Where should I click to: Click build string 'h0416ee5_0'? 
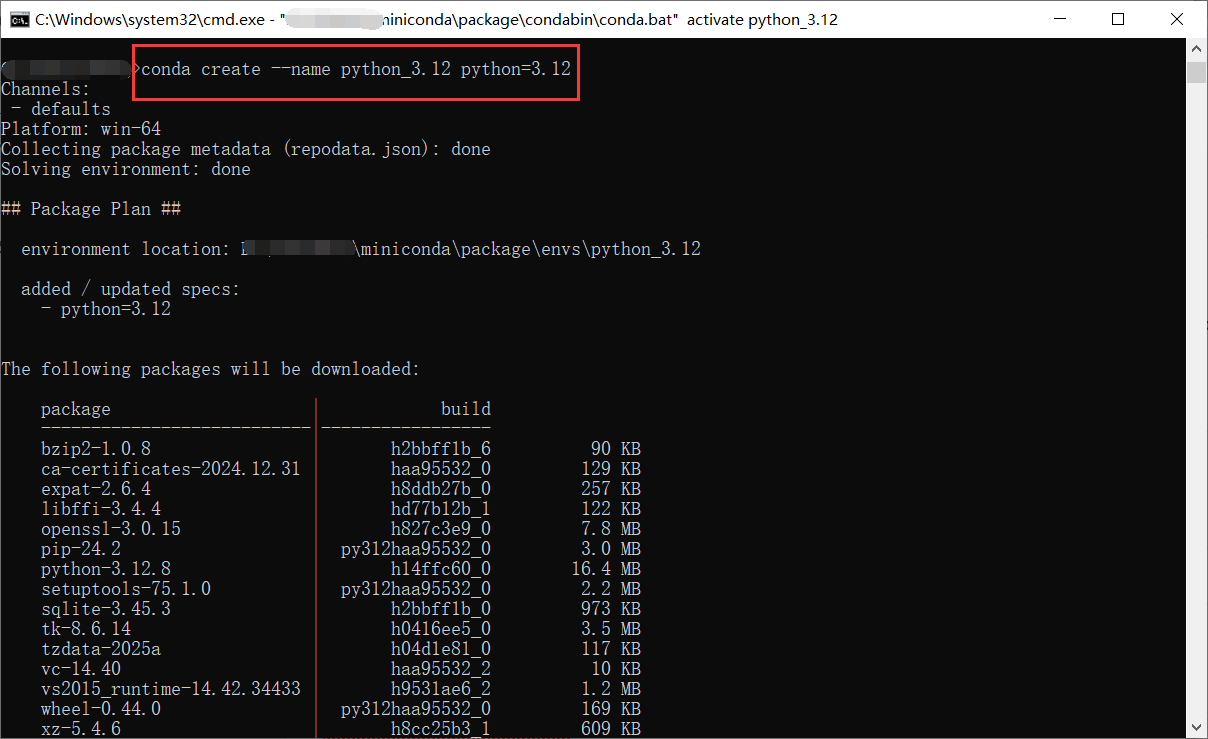tap(441, 629)
